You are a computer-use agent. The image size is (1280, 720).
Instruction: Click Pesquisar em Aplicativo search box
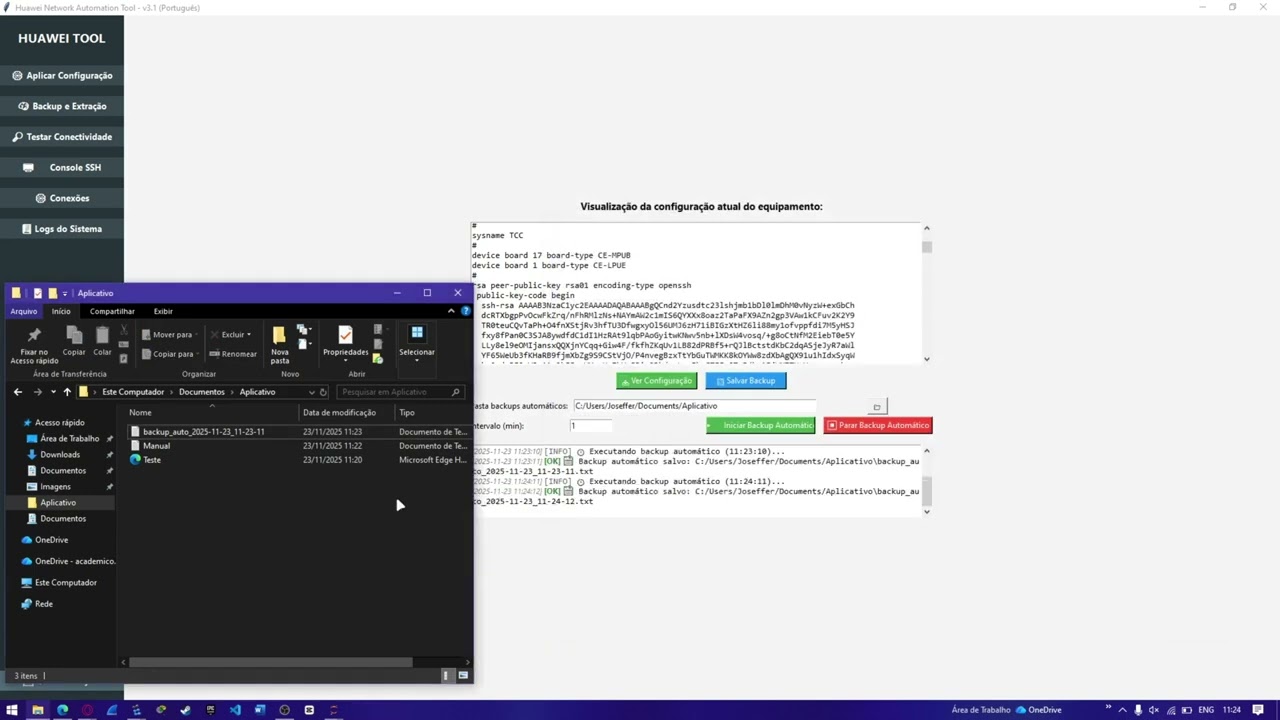click(x=399, y=392)
